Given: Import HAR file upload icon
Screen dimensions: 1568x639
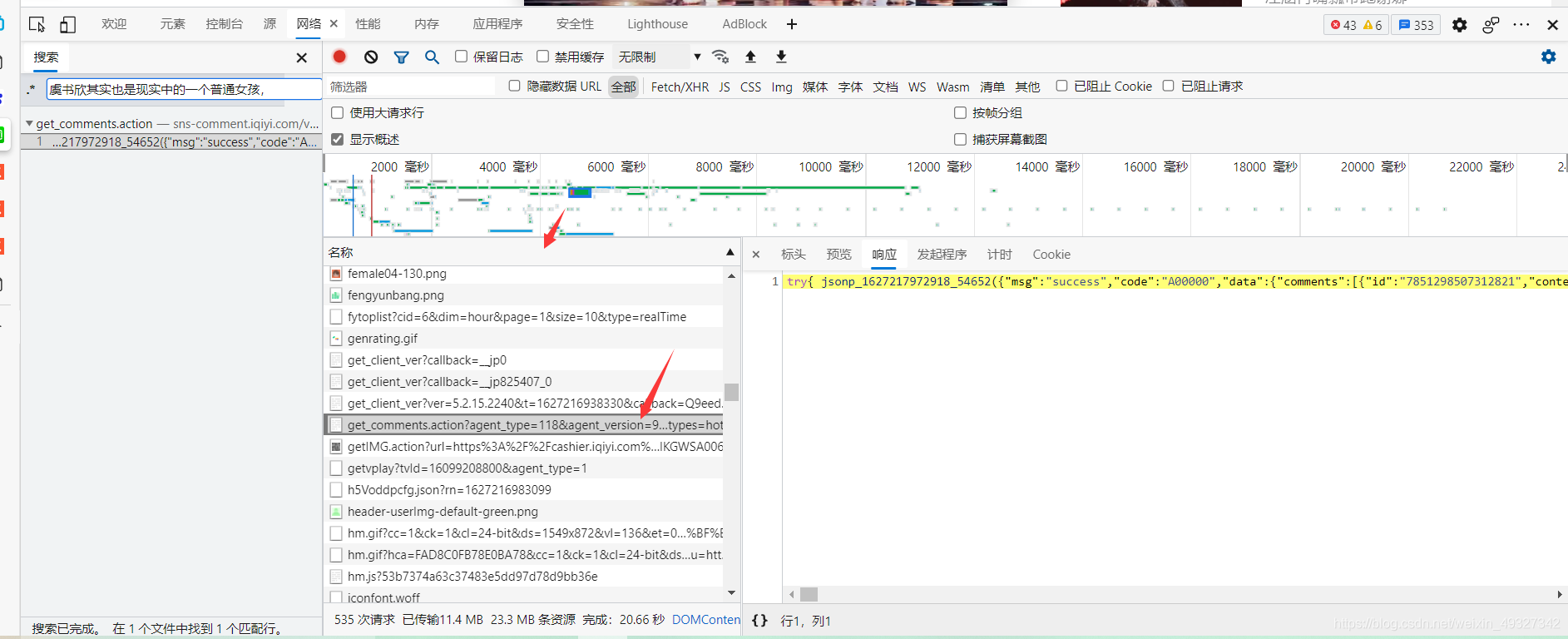Looking at the screenshot, I should click(750, 57).
